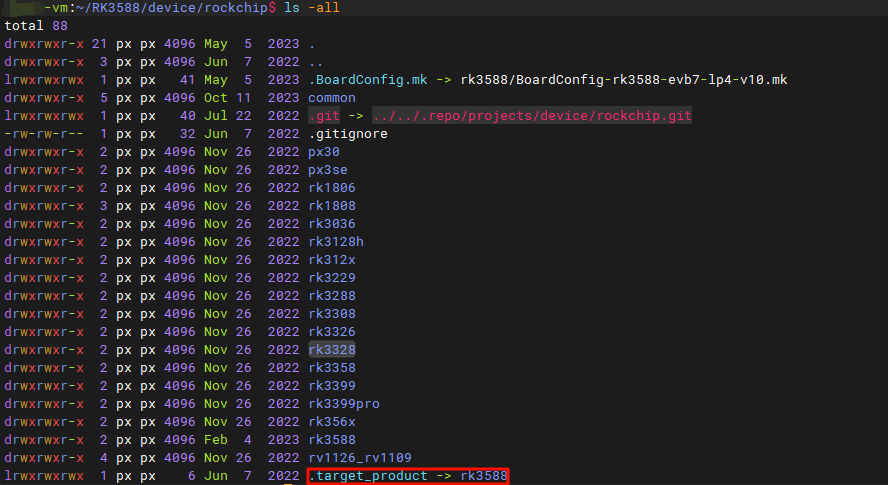Click the BoardConfig-rk3588-evb7-lp4-v10.mk target path

click(x=624, y=80)
